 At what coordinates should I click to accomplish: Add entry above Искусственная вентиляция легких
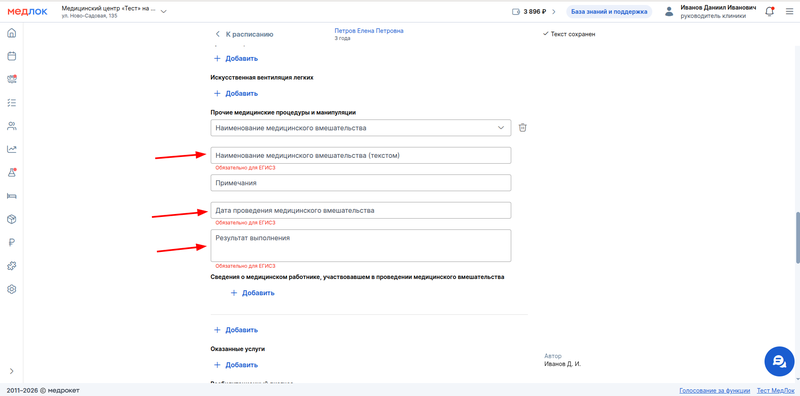click(x=236, y=59)
